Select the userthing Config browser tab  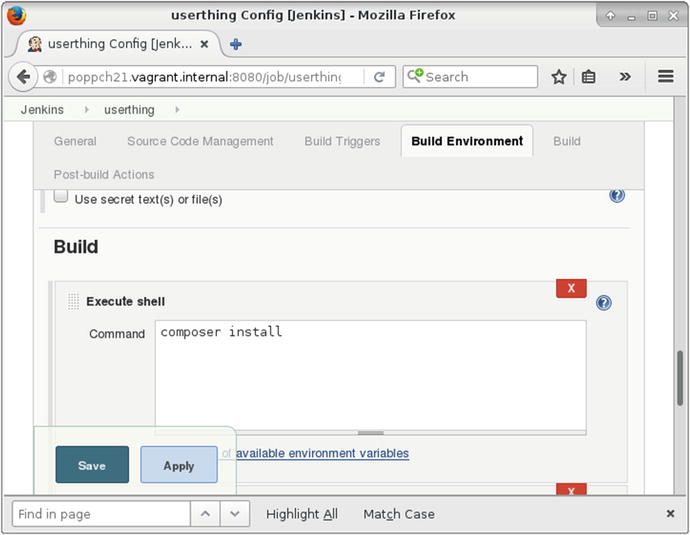pos(119,44)
